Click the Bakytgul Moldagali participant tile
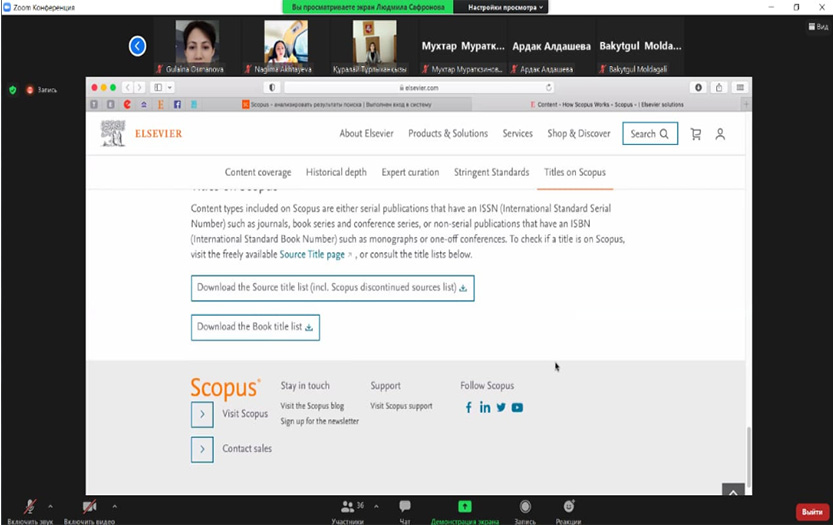 coord(640,47)
